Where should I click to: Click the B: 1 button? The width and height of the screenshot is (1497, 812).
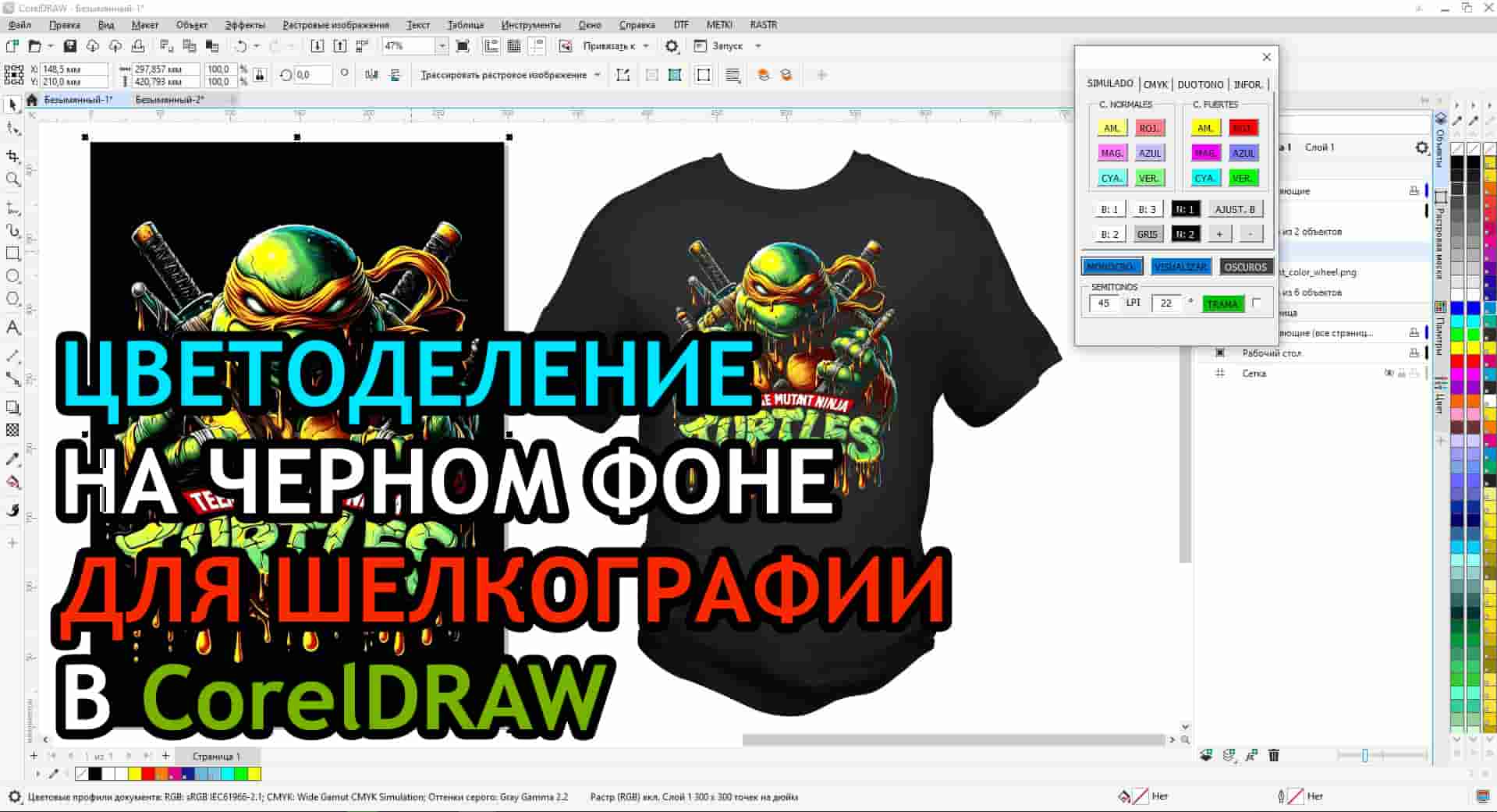pyautogui.click(x=1109, y=209)
